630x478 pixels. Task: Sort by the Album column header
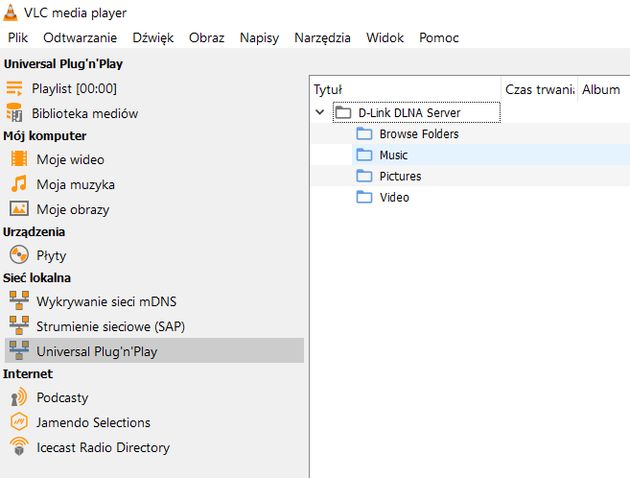[604, 89]
